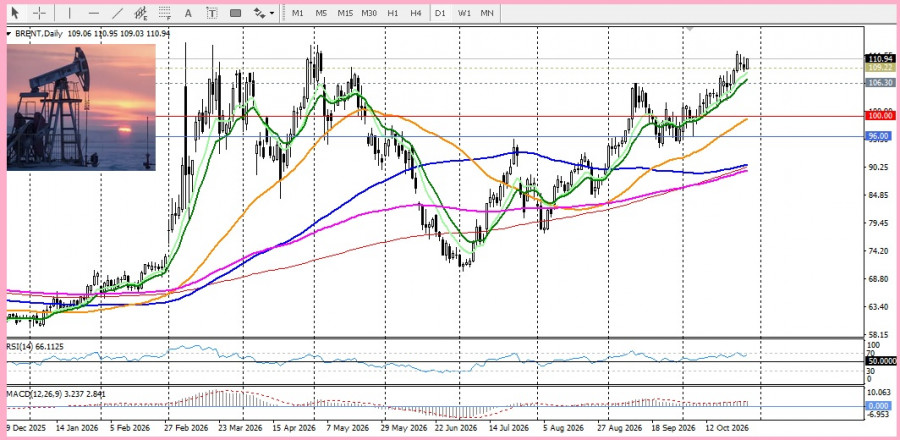
Task: Click the 0.000 MACD level label
Action: point(880,406)
